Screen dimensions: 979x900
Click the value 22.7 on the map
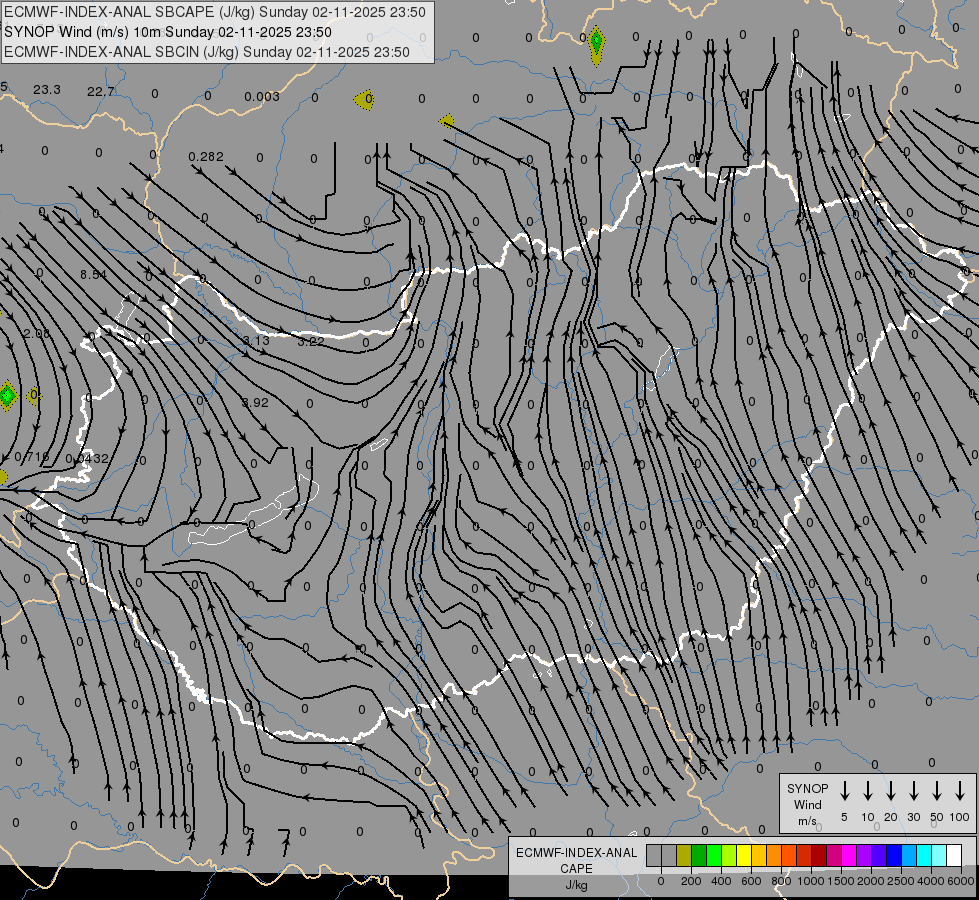[x=101, y=92]
